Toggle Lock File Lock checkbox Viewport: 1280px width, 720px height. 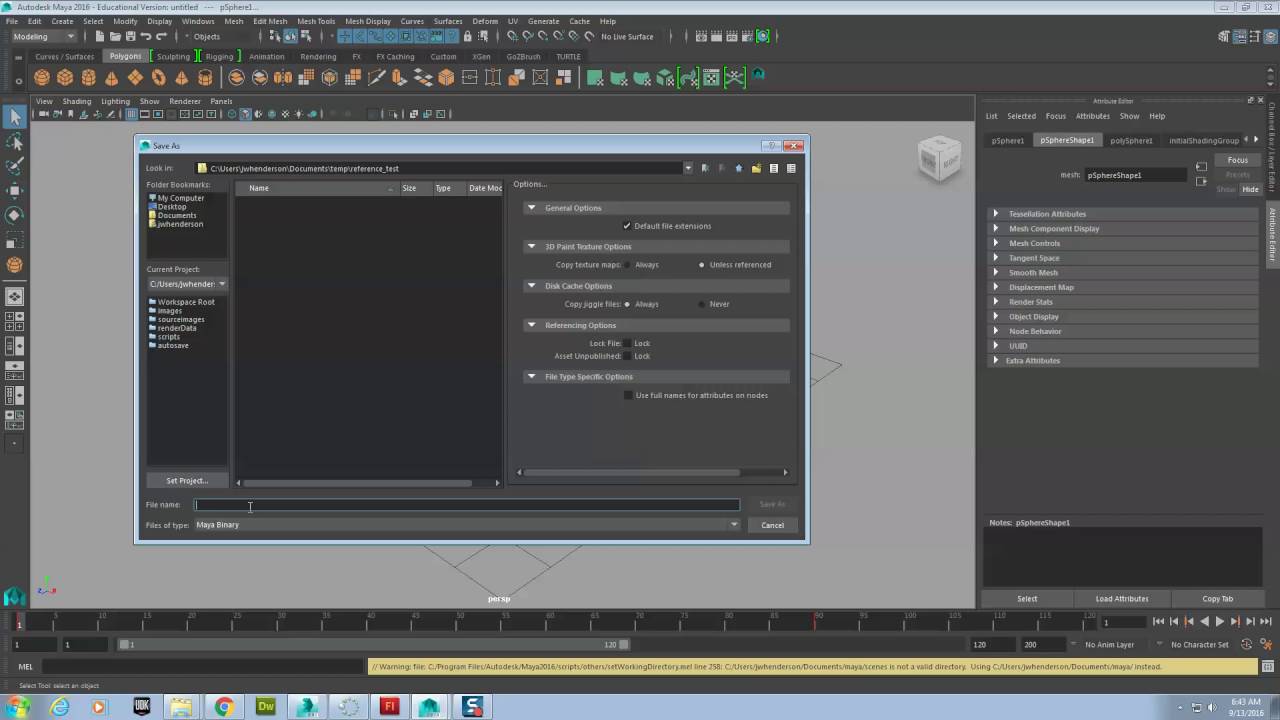click(x=628, y=343)
